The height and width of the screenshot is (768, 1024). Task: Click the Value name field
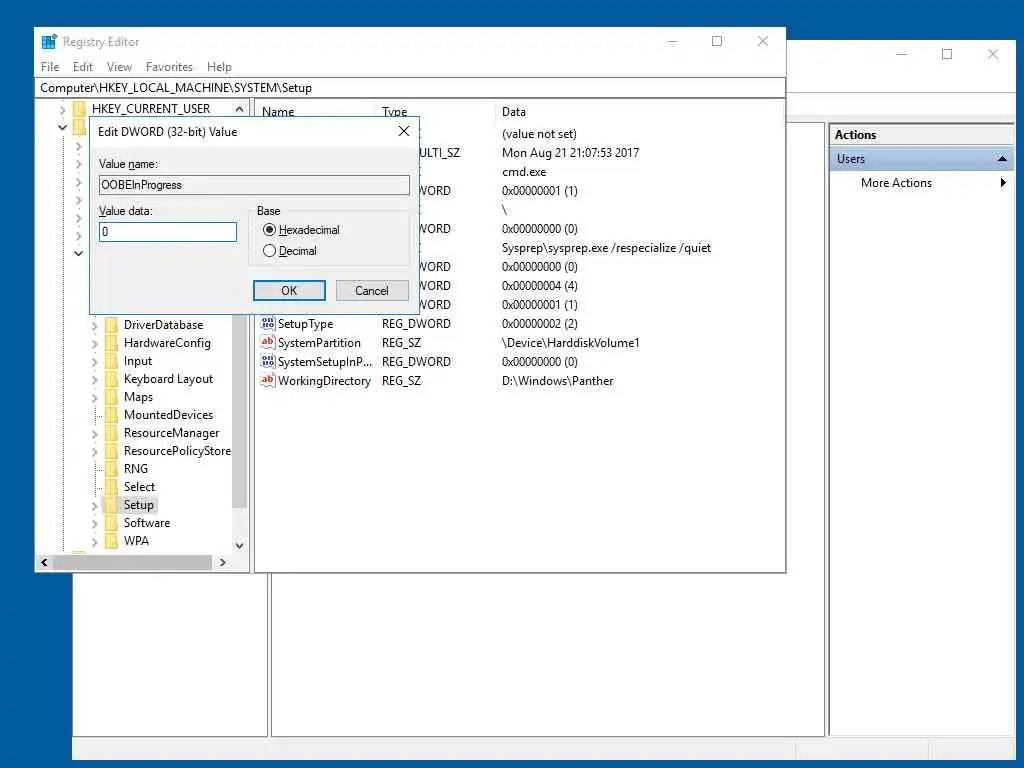pyautogui.click(x=254, y=185)
